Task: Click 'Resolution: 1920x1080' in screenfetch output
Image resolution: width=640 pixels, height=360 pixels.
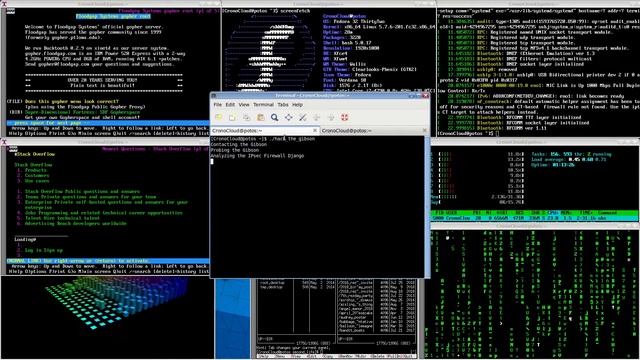Action: [x=351, y=48]
